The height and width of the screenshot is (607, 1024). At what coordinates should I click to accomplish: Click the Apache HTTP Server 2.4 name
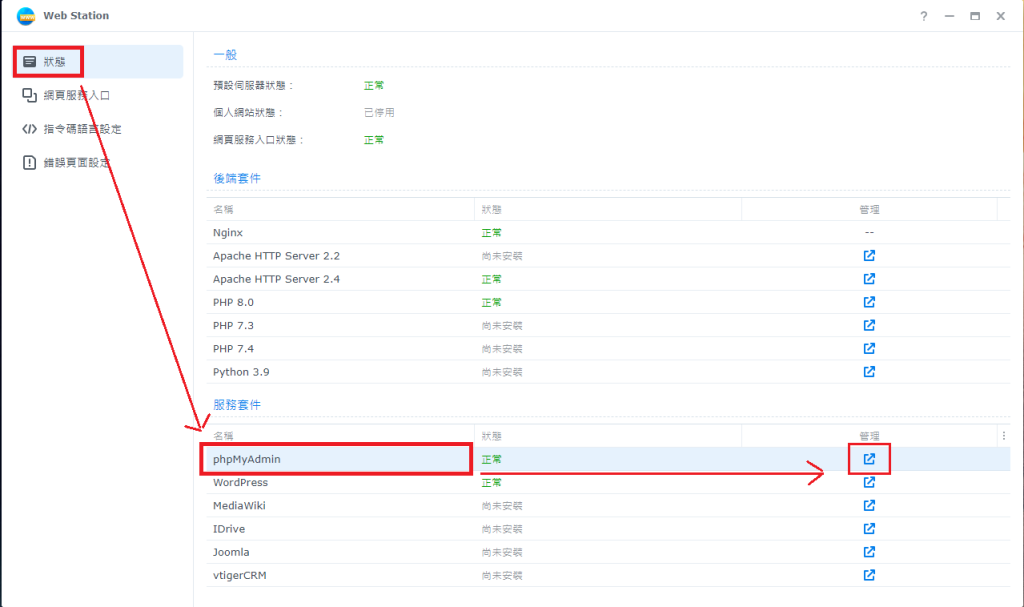point(276,279)
